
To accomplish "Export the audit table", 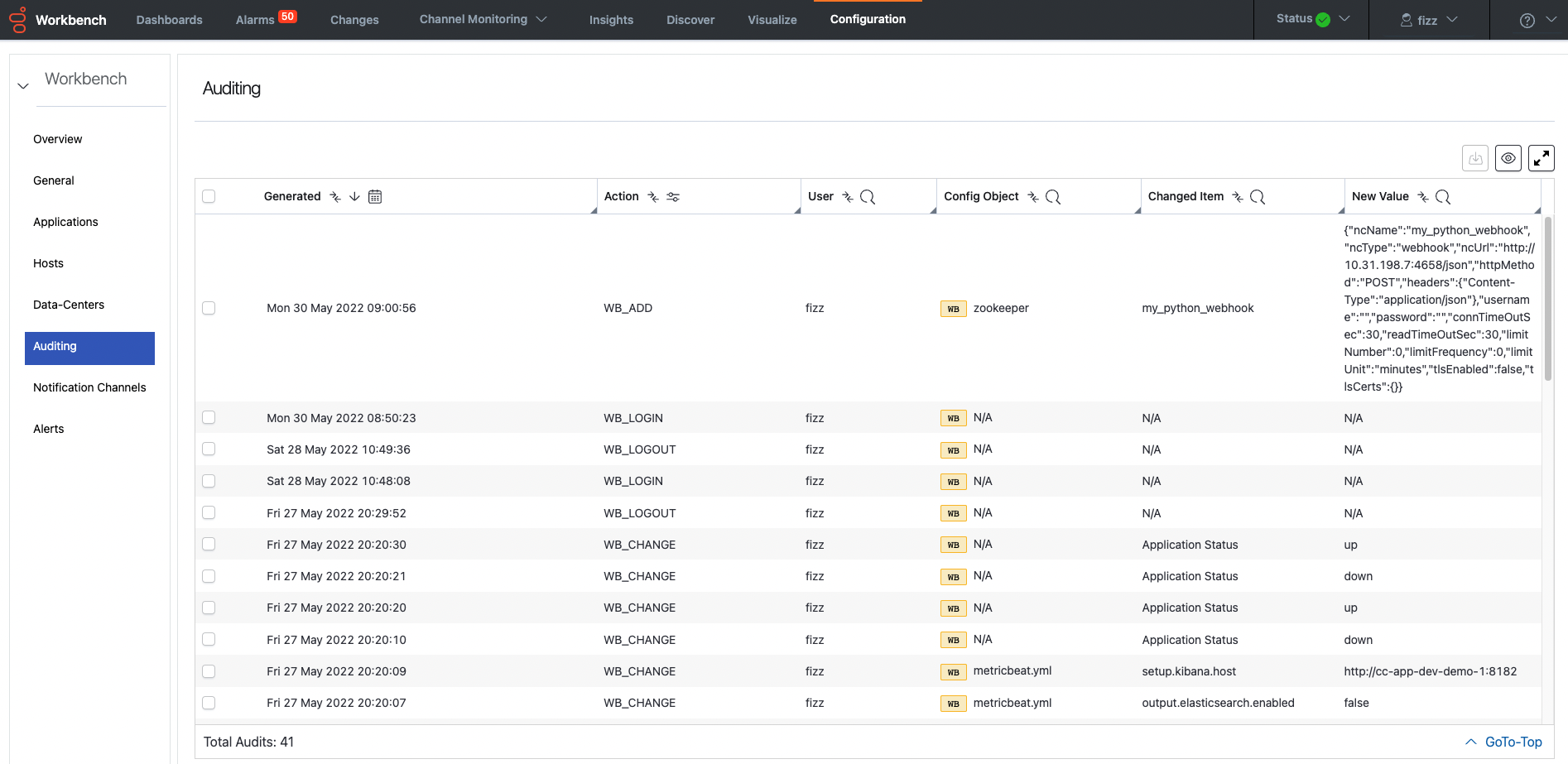I will (1474, 157).
